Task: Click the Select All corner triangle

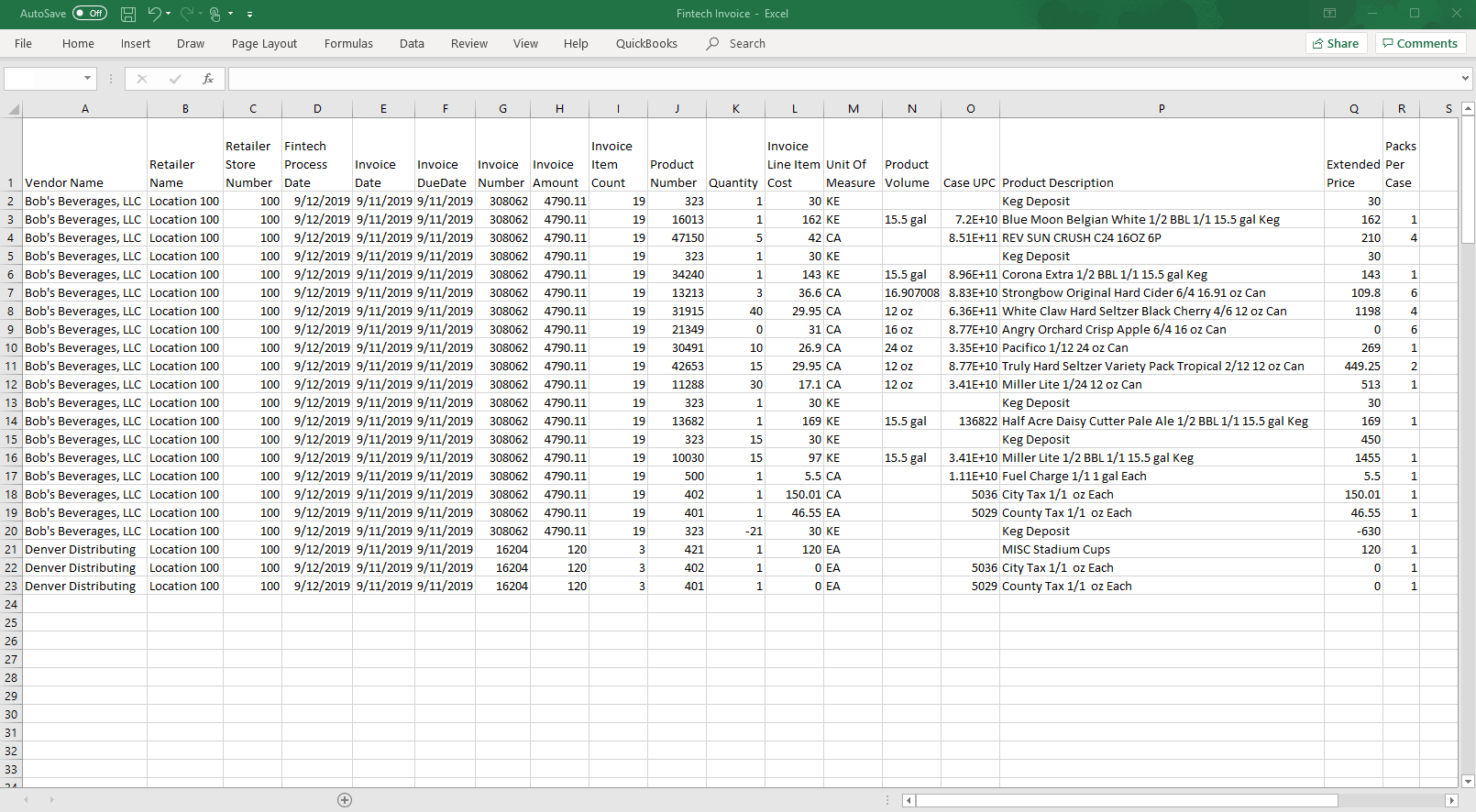Action: [12, 109]
